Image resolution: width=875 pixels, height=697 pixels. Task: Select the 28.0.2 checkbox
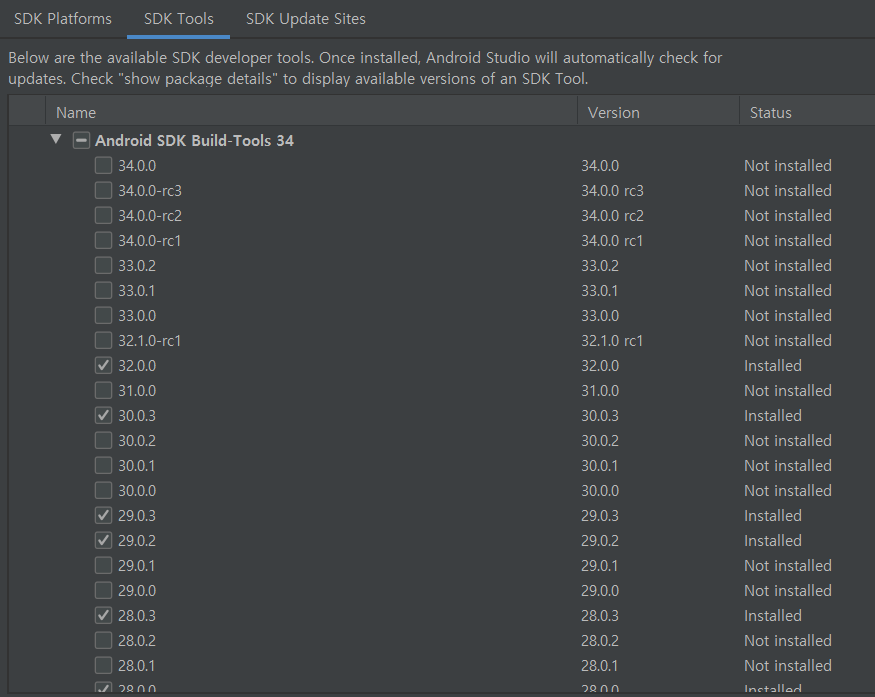103,640
